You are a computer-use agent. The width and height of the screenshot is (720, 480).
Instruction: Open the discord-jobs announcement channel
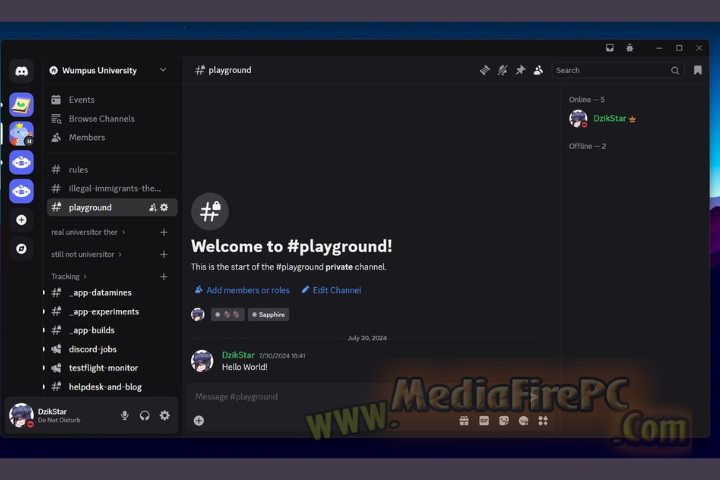pyautogui.click(x=112, y=349)
